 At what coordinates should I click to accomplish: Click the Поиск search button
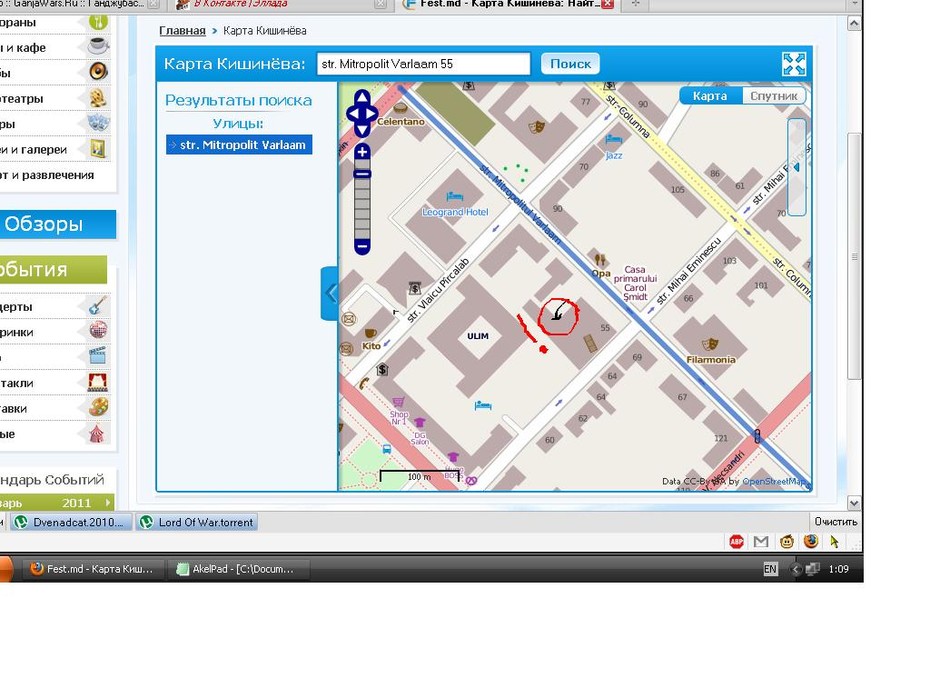coord(570,64)
